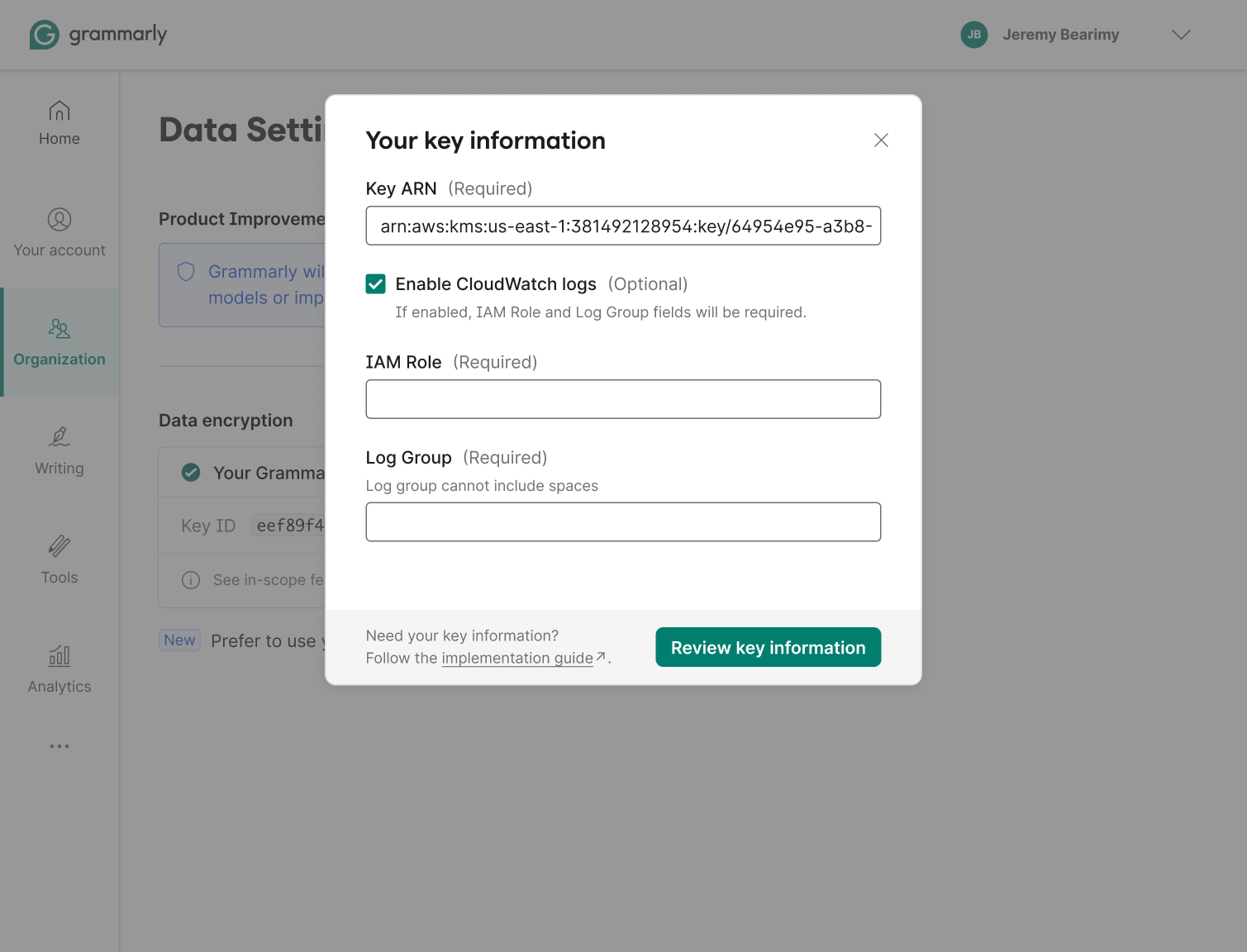
Task: Focus the empty IAM Role field
Action: coord(623,399)
